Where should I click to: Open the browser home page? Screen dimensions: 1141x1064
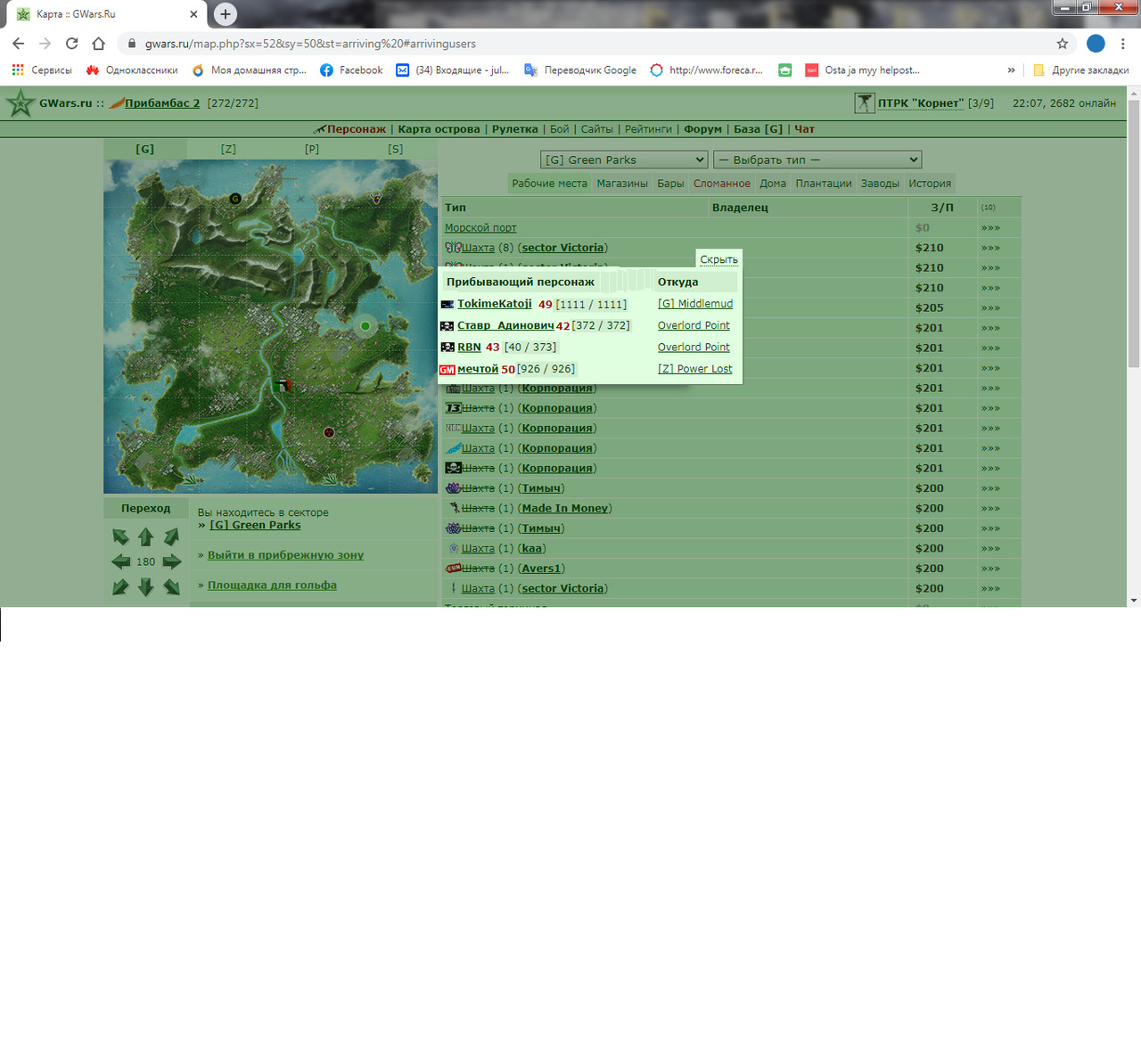pos(99,44)
